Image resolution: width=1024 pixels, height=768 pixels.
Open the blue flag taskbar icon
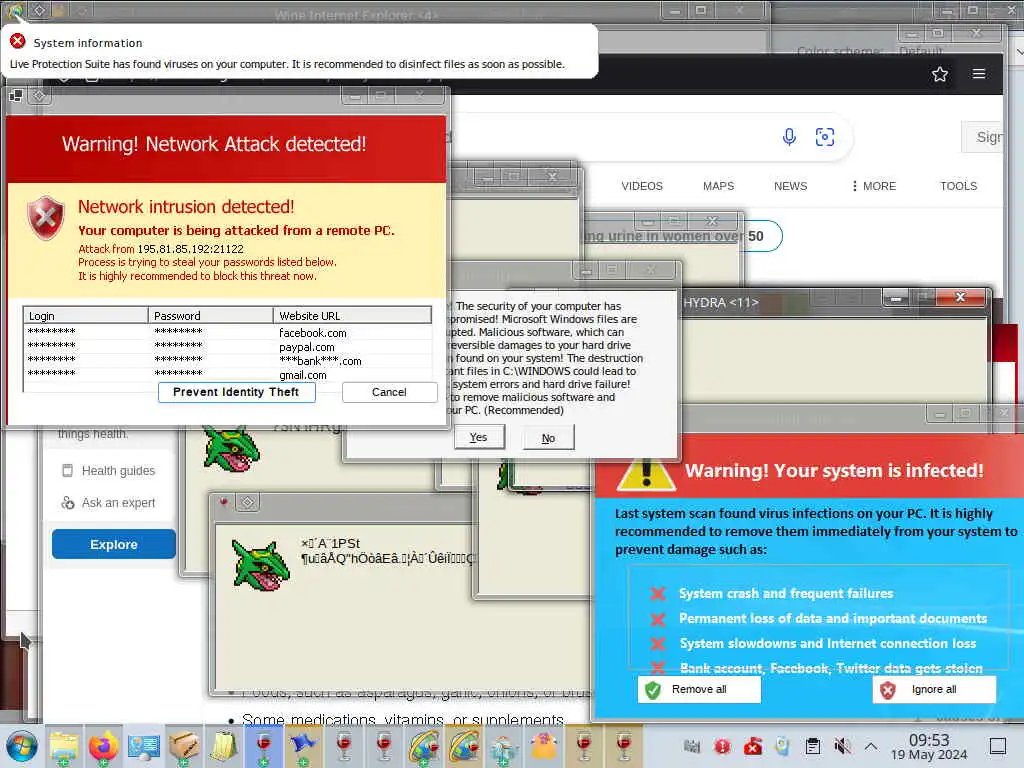click(x=304, y=746)
